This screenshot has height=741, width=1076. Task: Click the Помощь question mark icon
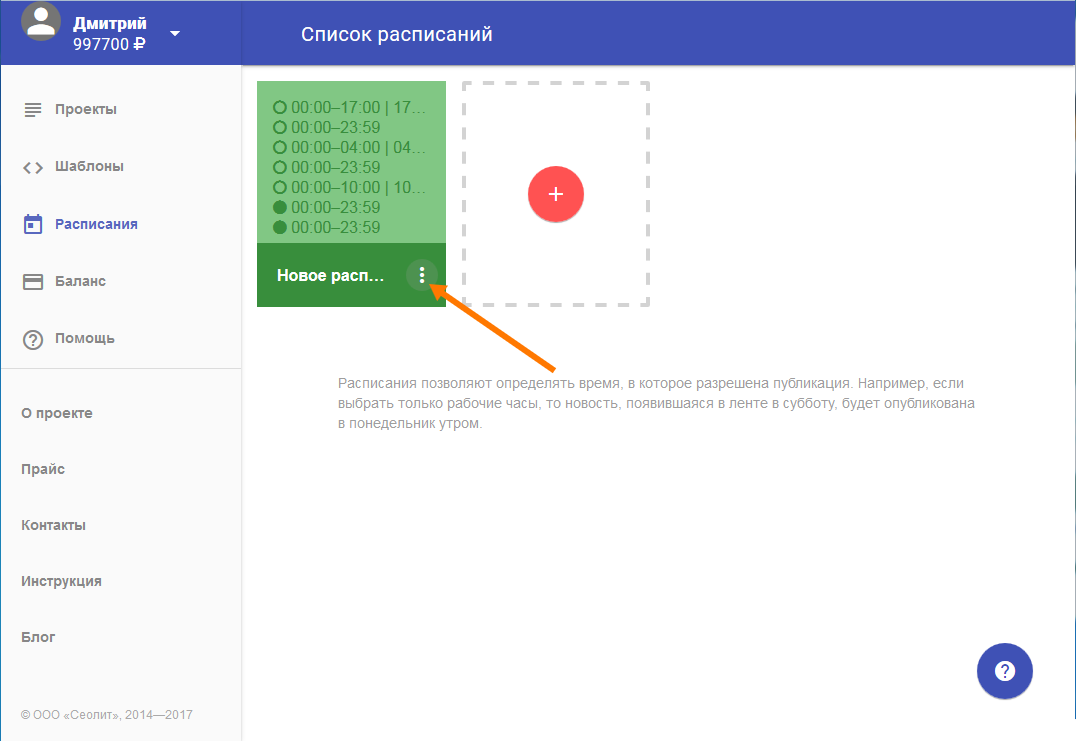33,339
